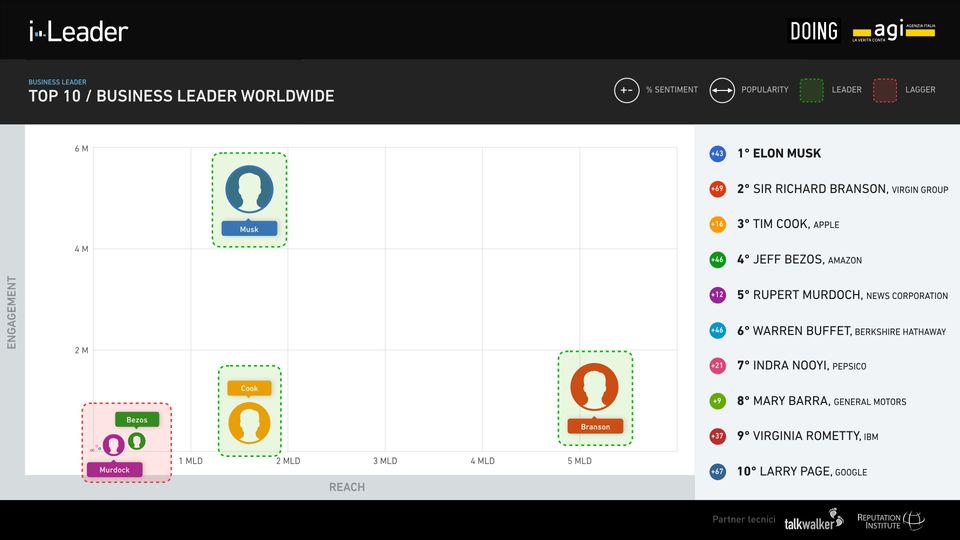
Task: Click the % Sentiment plus-minus legend icon
Action: [x=626, y=90]
